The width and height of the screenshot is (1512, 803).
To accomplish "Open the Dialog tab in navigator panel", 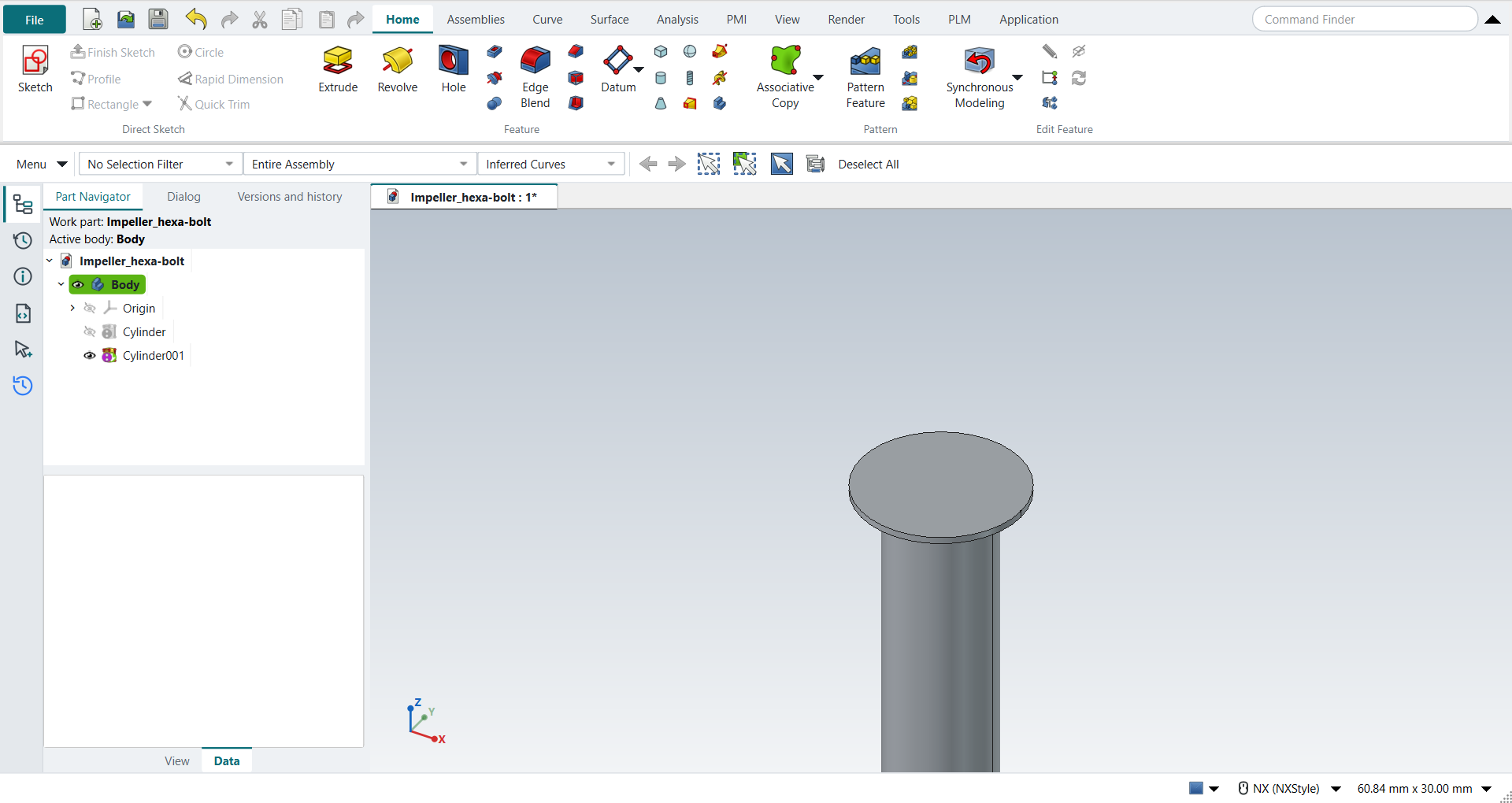I will (x=183, y=197).
